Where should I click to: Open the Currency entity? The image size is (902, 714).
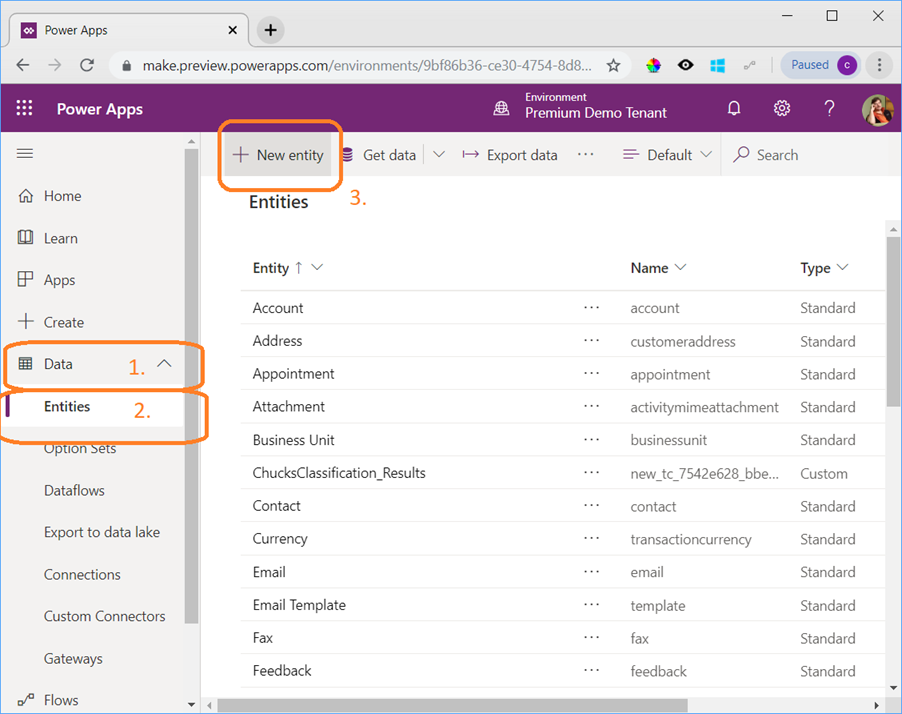point(280,539)
